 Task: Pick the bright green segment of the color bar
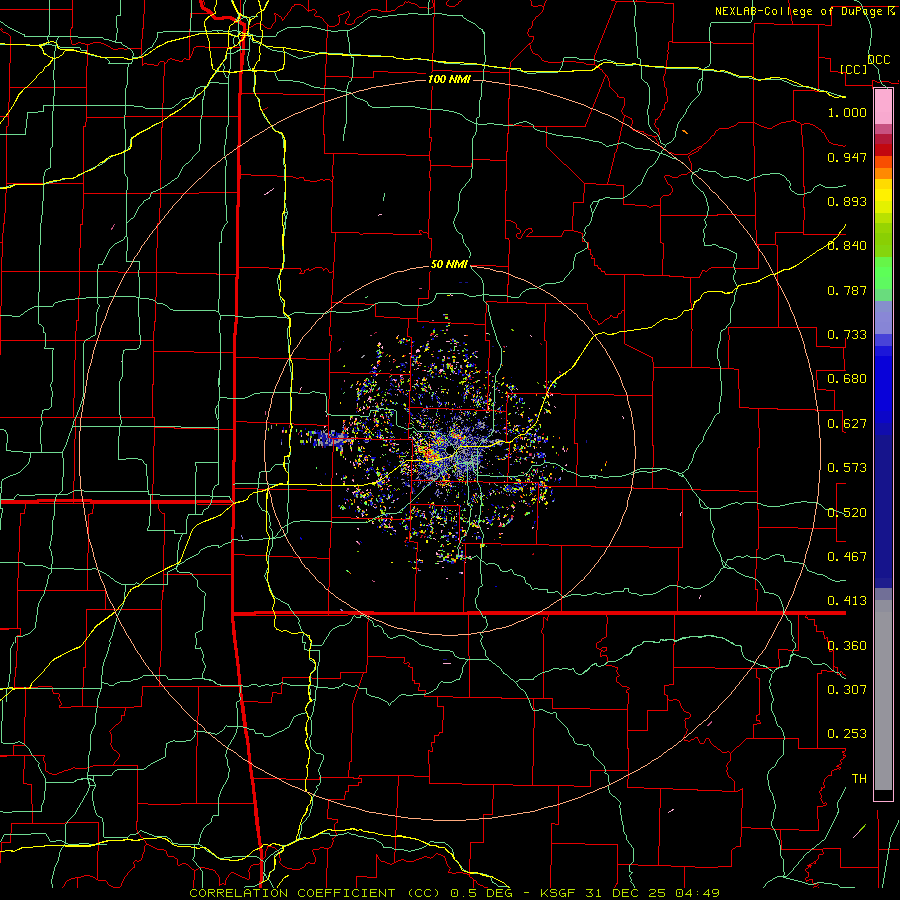tap(883, 273)
